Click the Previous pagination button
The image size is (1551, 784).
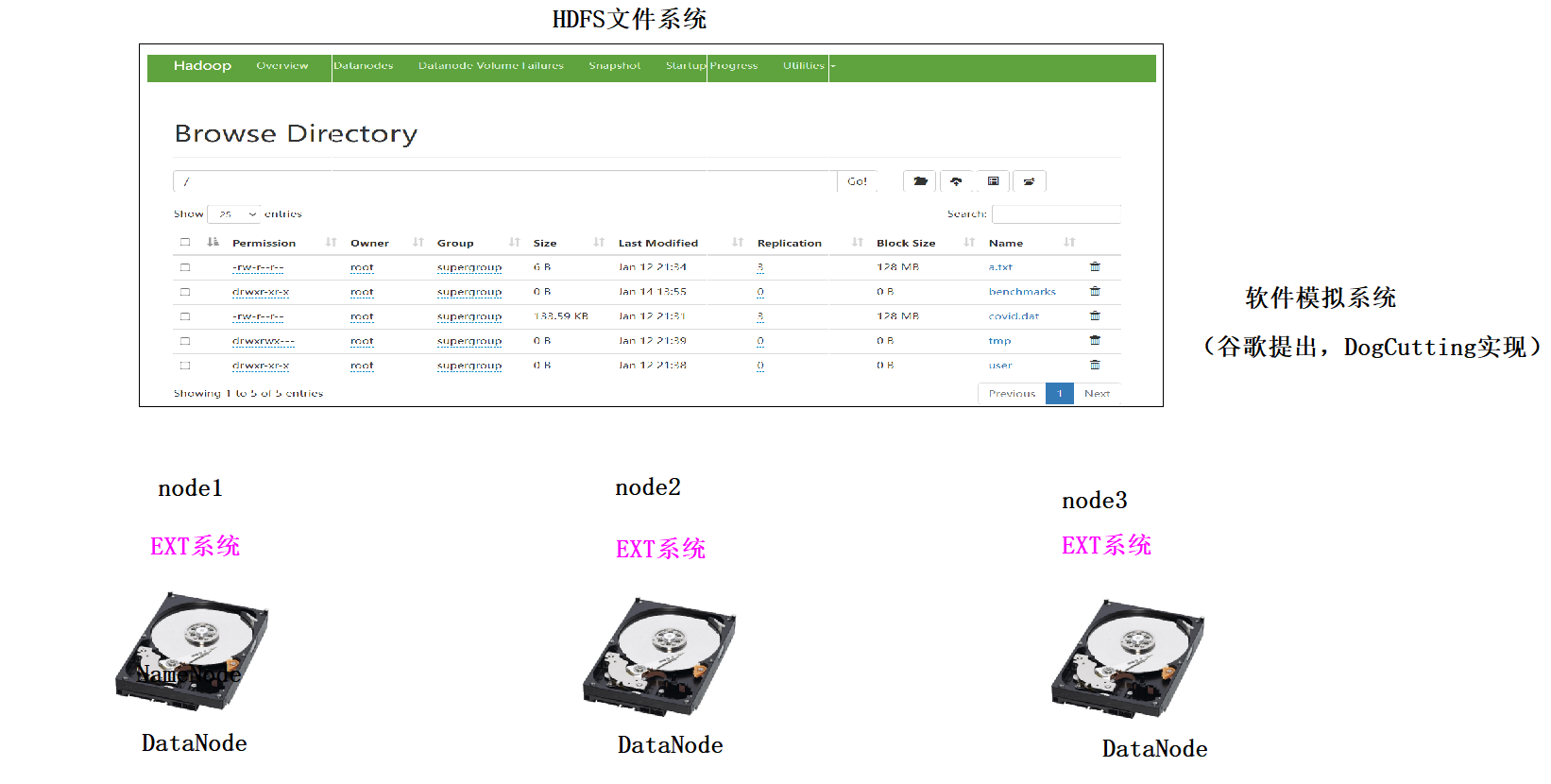coord(1012,394)
